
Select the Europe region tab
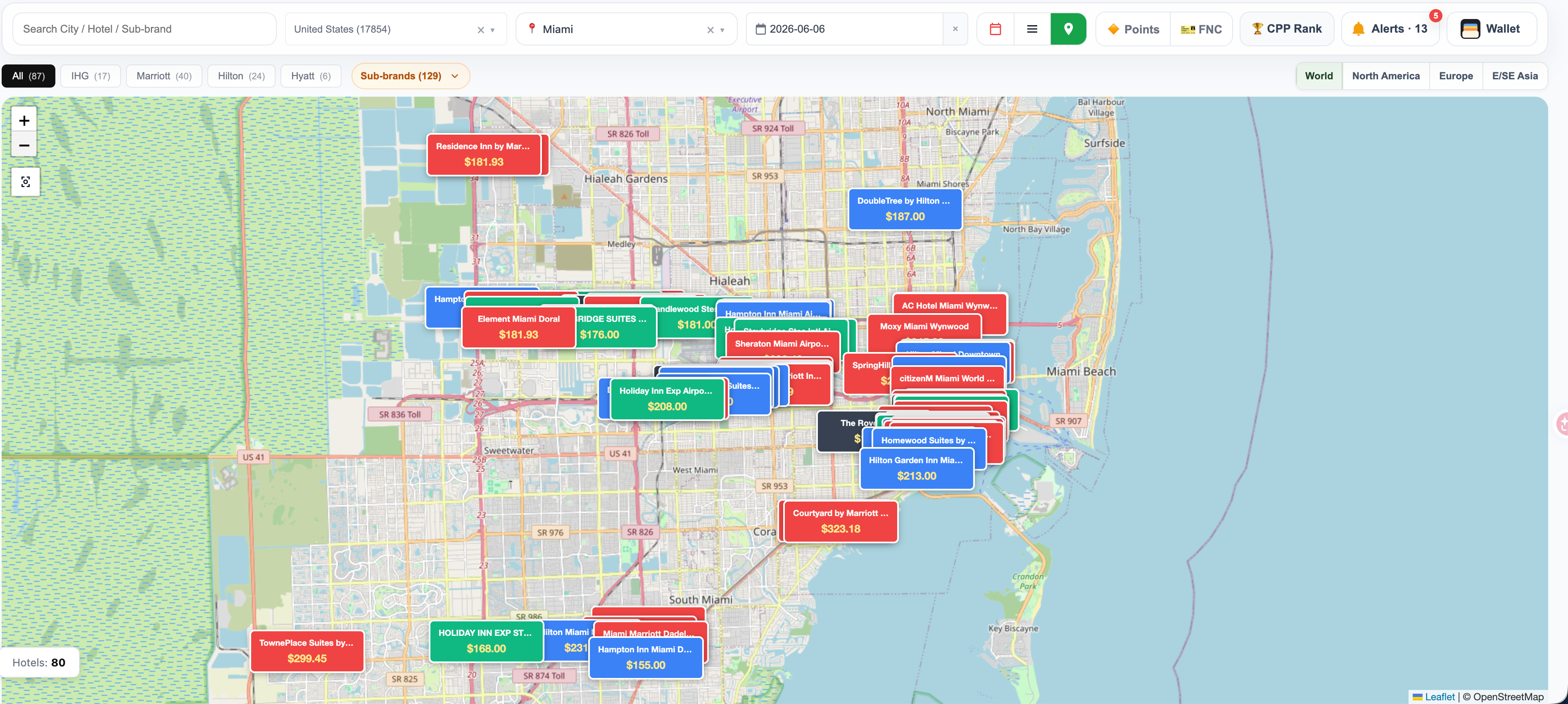point(1455,76)
